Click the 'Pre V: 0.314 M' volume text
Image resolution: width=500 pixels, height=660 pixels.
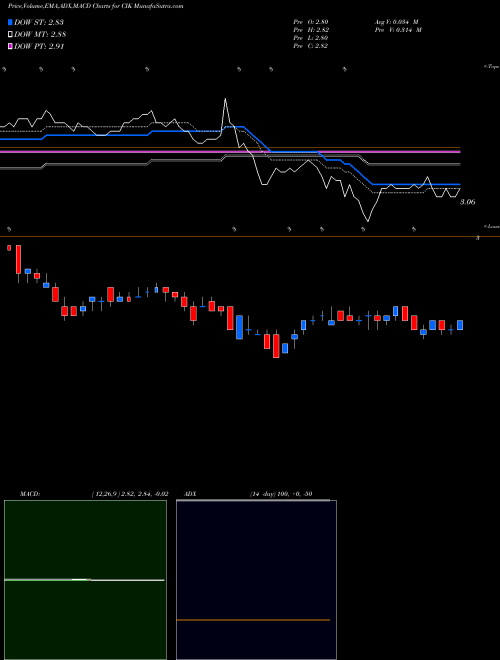(x=399, y=30)
